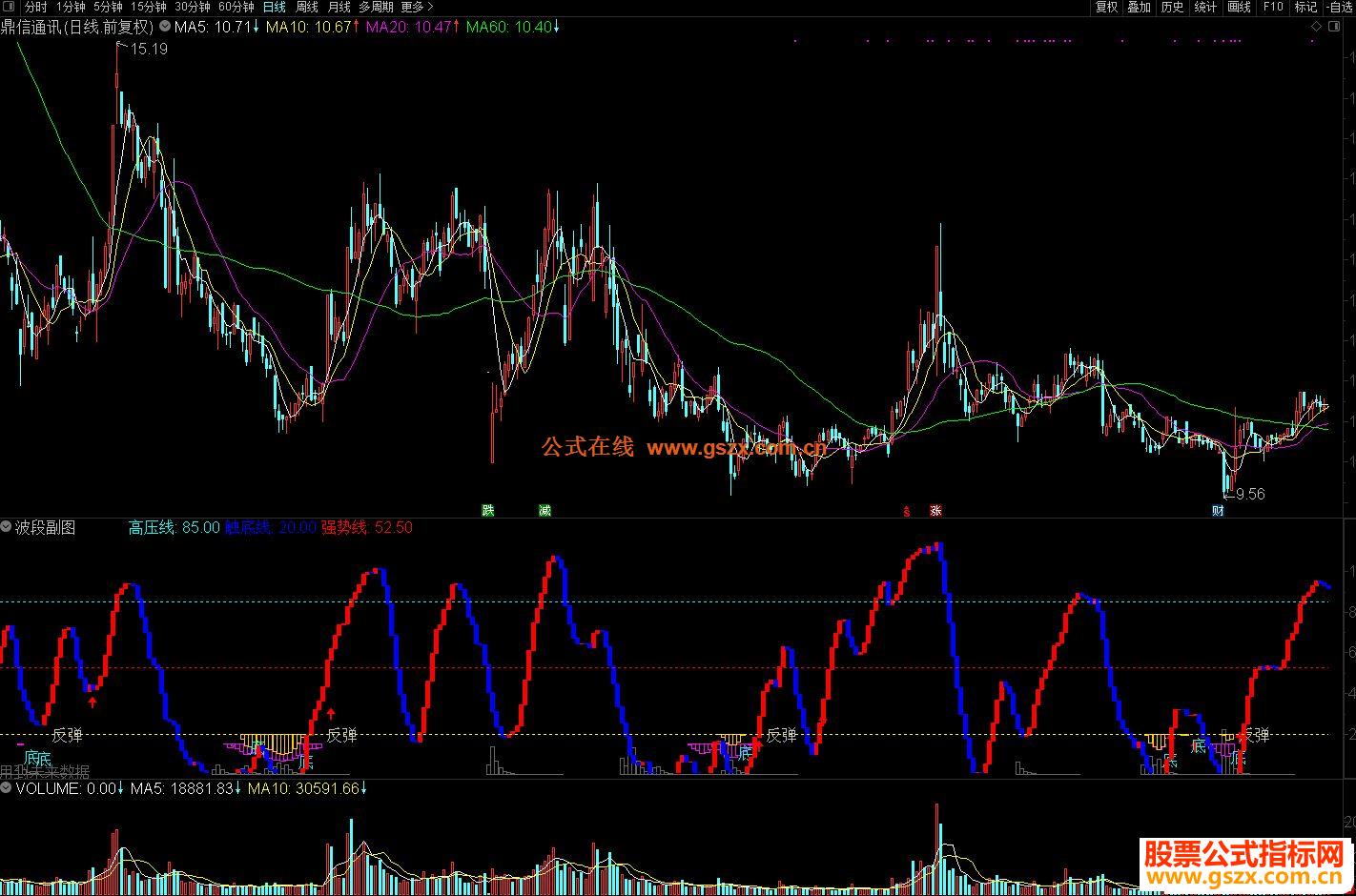1356x896 pixels.
Task: Click the red $ event marker
Action: [907, 510]
